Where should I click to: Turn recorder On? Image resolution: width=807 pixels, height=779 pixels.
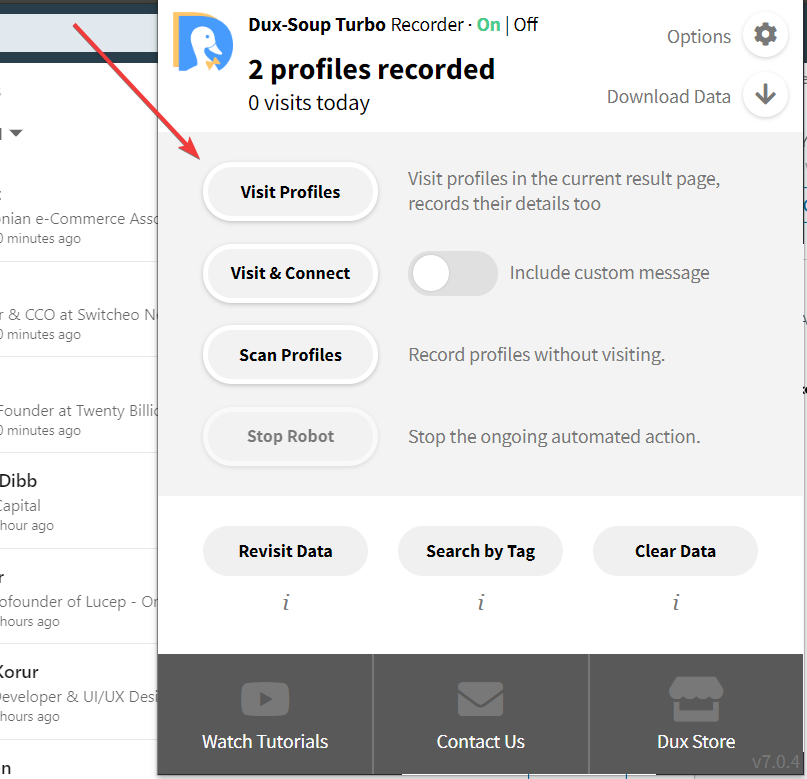point(488,25)
